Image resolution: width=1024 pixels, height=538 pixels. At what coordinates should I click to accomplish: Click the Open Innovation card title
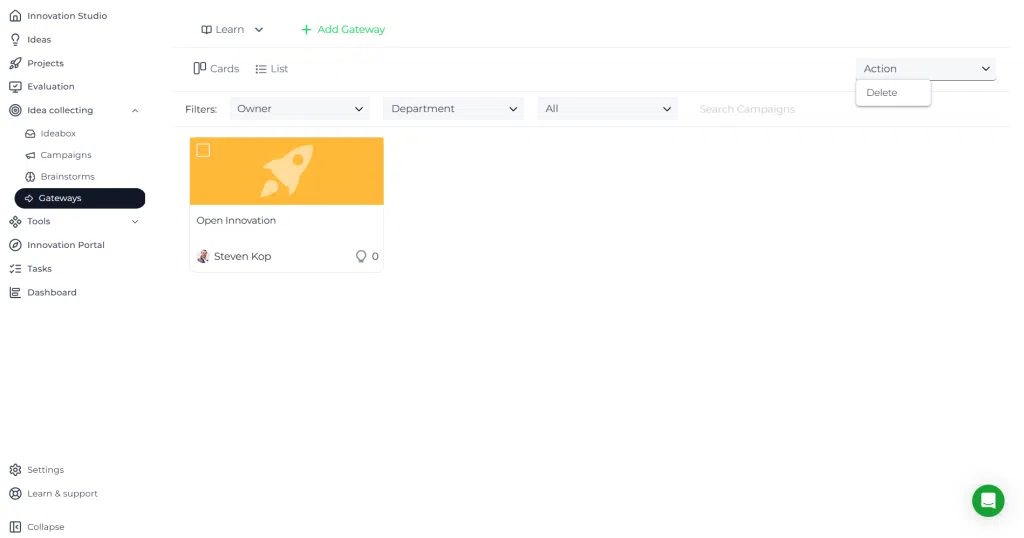(x=236, y=221)
